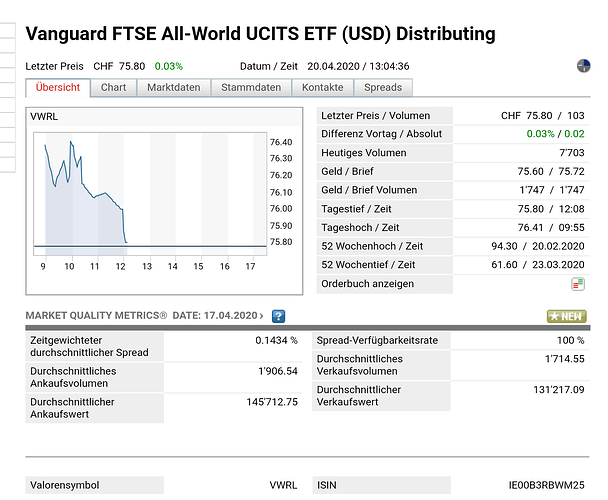The height and width of the screenshot is (500, 608).
Task: Click the Letzter Preis value CHF 75.80 in header
Action: pos(119,66)
